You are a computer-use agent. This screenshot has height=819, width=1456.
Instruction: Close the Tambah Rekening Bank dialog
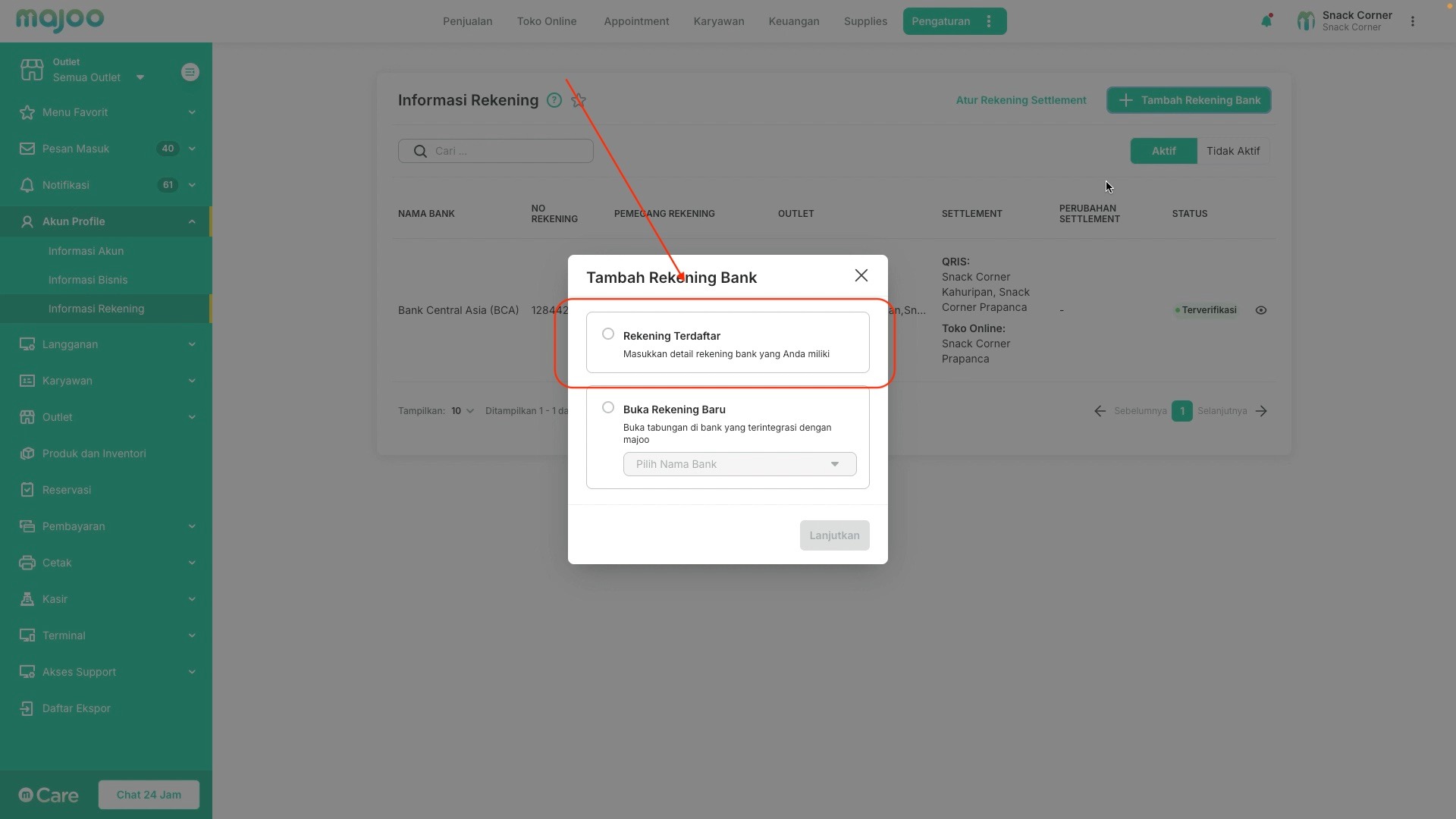pyautogui.click(x=861, y=276)
